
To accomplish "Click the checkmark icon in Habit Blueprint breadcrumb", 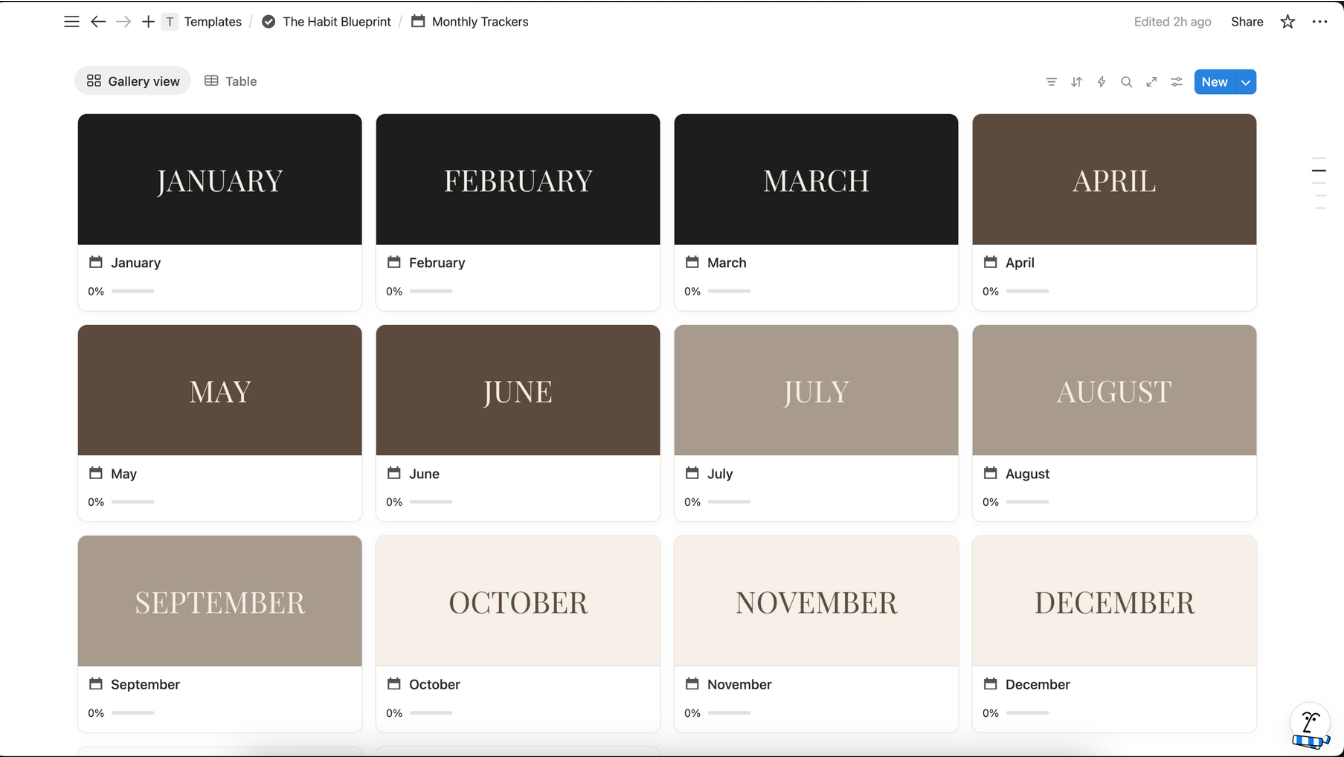I will (268, 21).
